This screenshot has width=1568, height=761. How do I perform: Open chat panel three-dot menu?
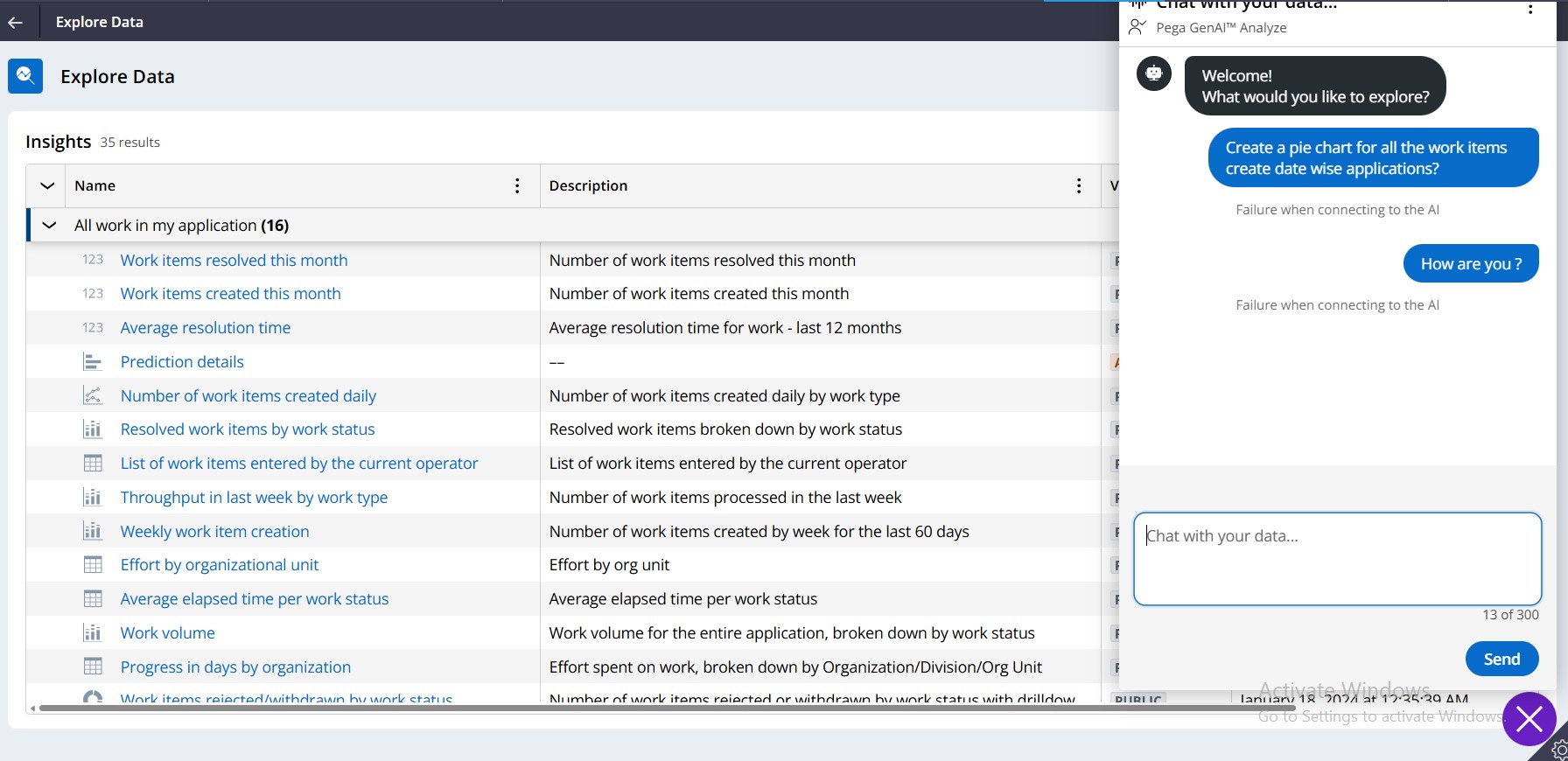(1529, 10)
